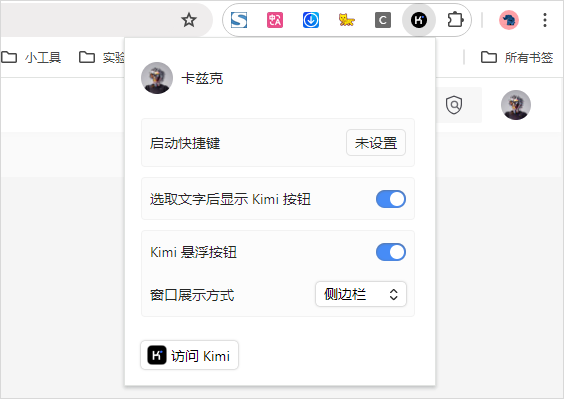This screenshot has height=399, width=564.
Task: Open the pink translate extension icon
Action: 275,20
